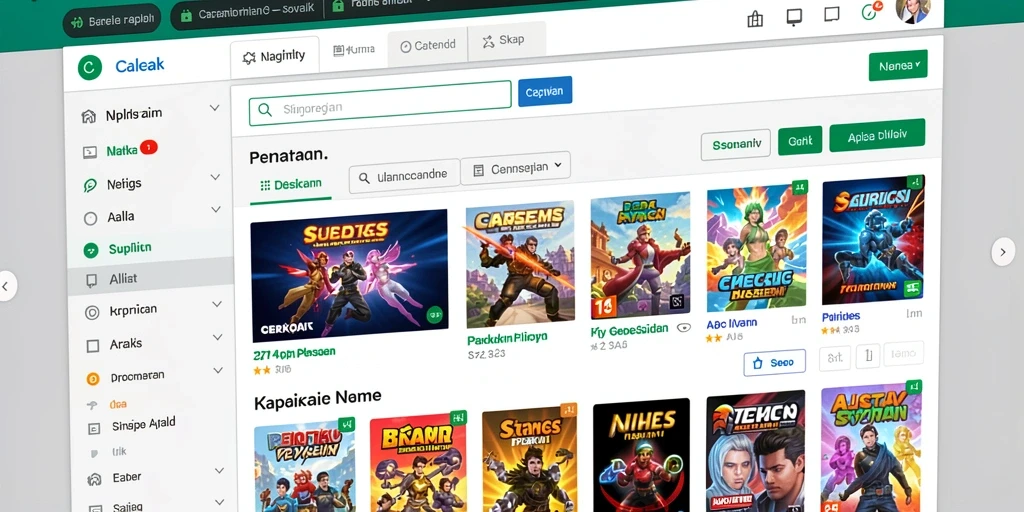
Task: Select the Desicann grid view tab
Action: (291, 185)
